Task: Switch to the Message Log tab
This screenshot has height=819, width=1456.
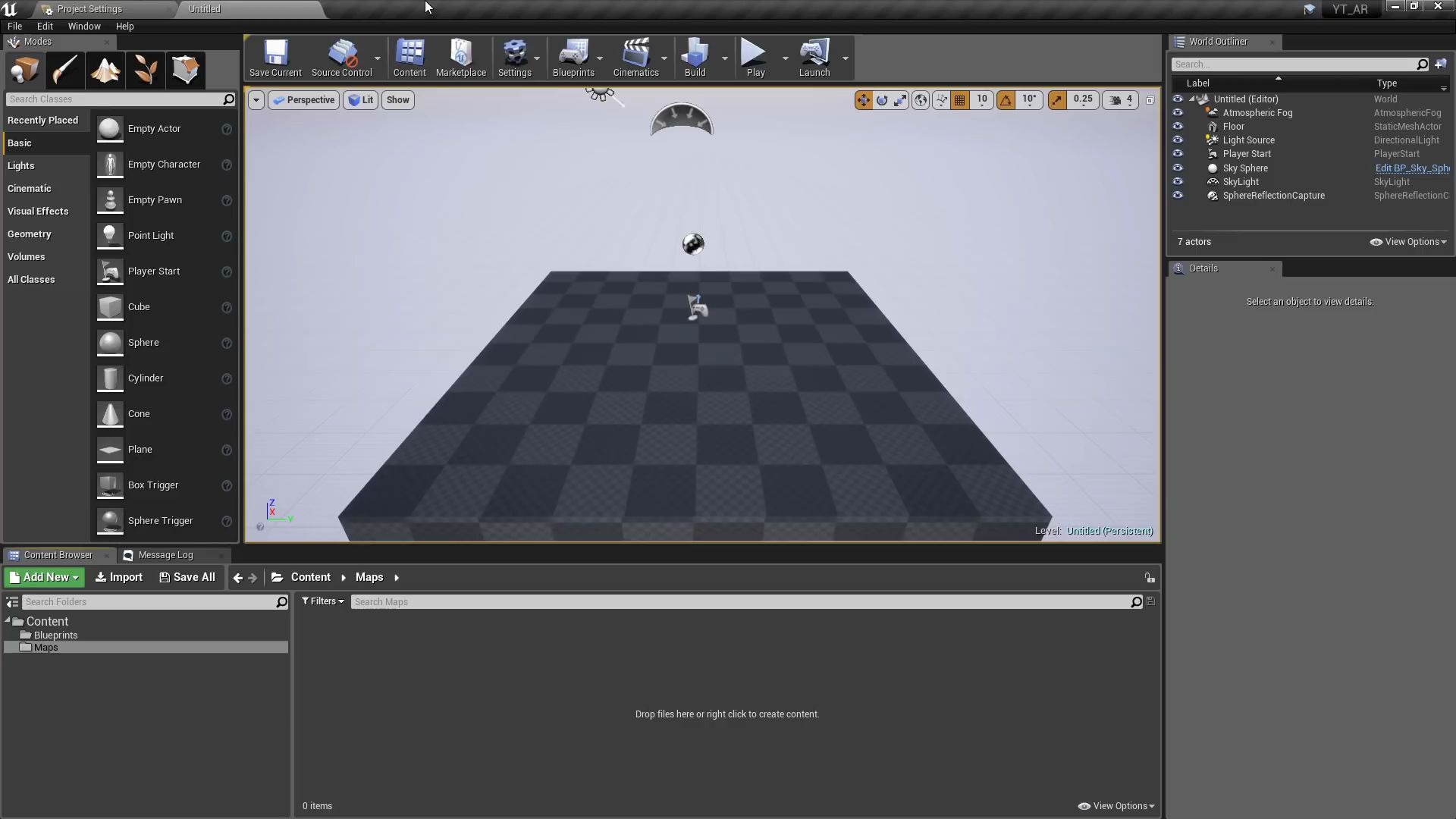Action: pos(165,555)
